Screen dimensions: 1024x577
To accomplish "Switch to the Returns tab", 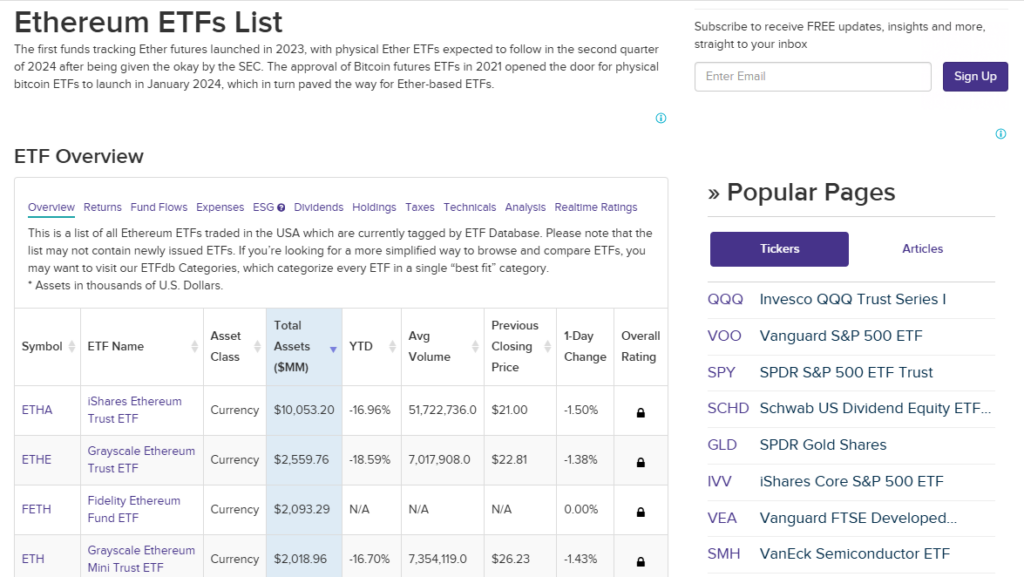I will [x=102, y=207].
